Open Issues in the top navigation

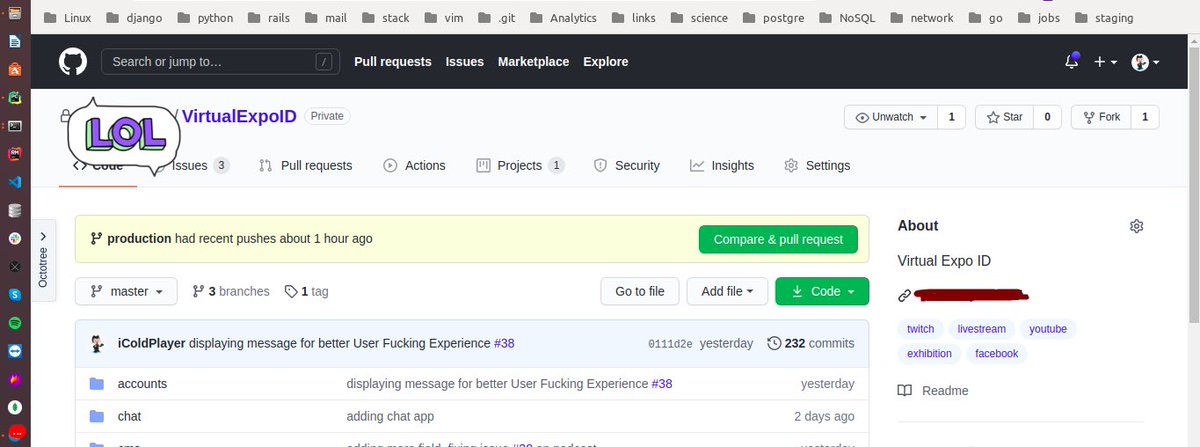(x=465, y=62)
